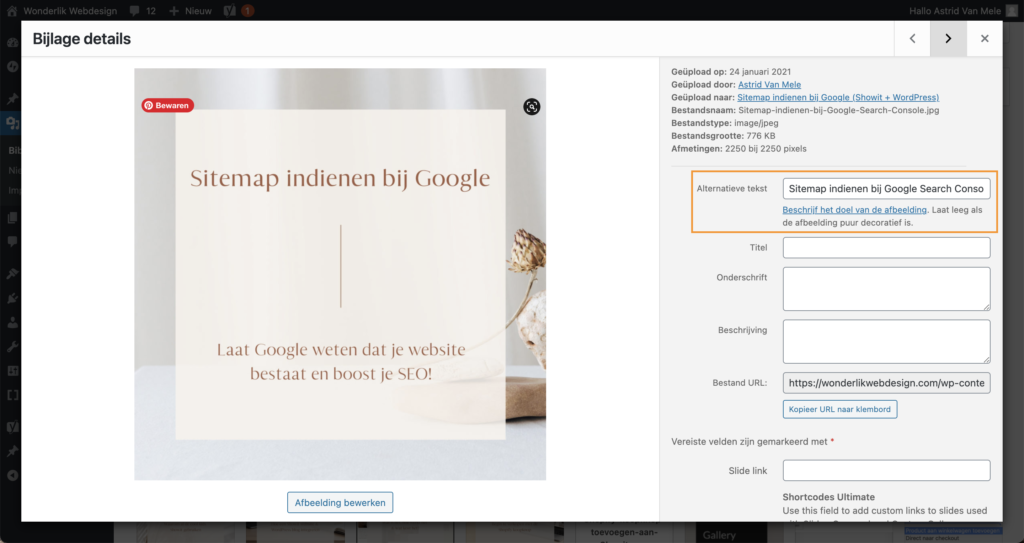Click the Bestandsgrootte 776 KB text
Image resolution: width=1024 pixels, height=543 pixels.
(x=723, y=136)
